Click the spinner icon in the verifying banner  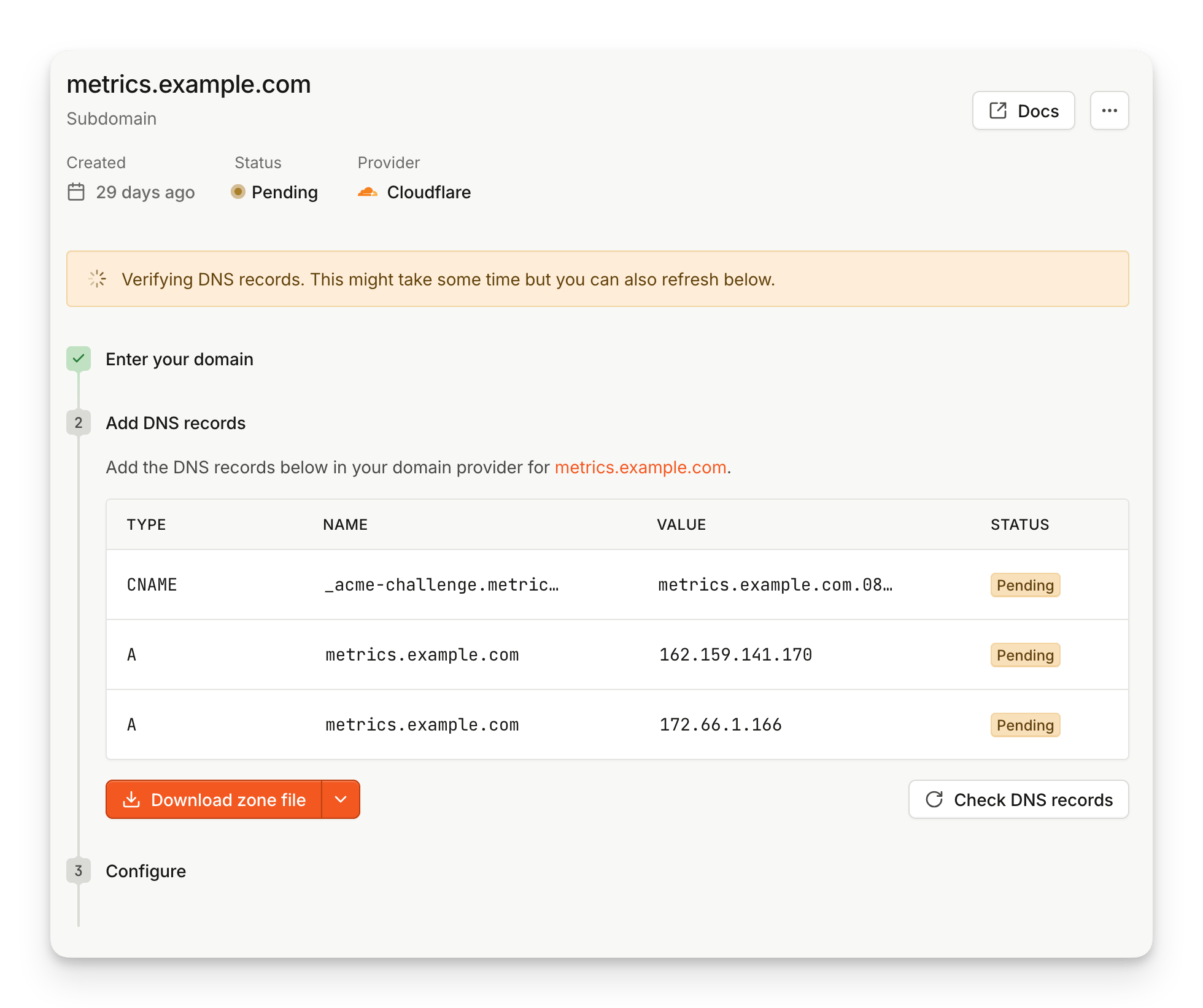coord(98,279)
